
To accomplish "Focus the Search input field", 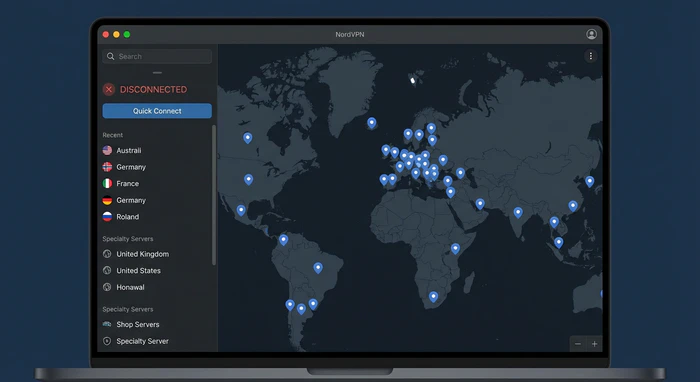I will coord(157,56).
